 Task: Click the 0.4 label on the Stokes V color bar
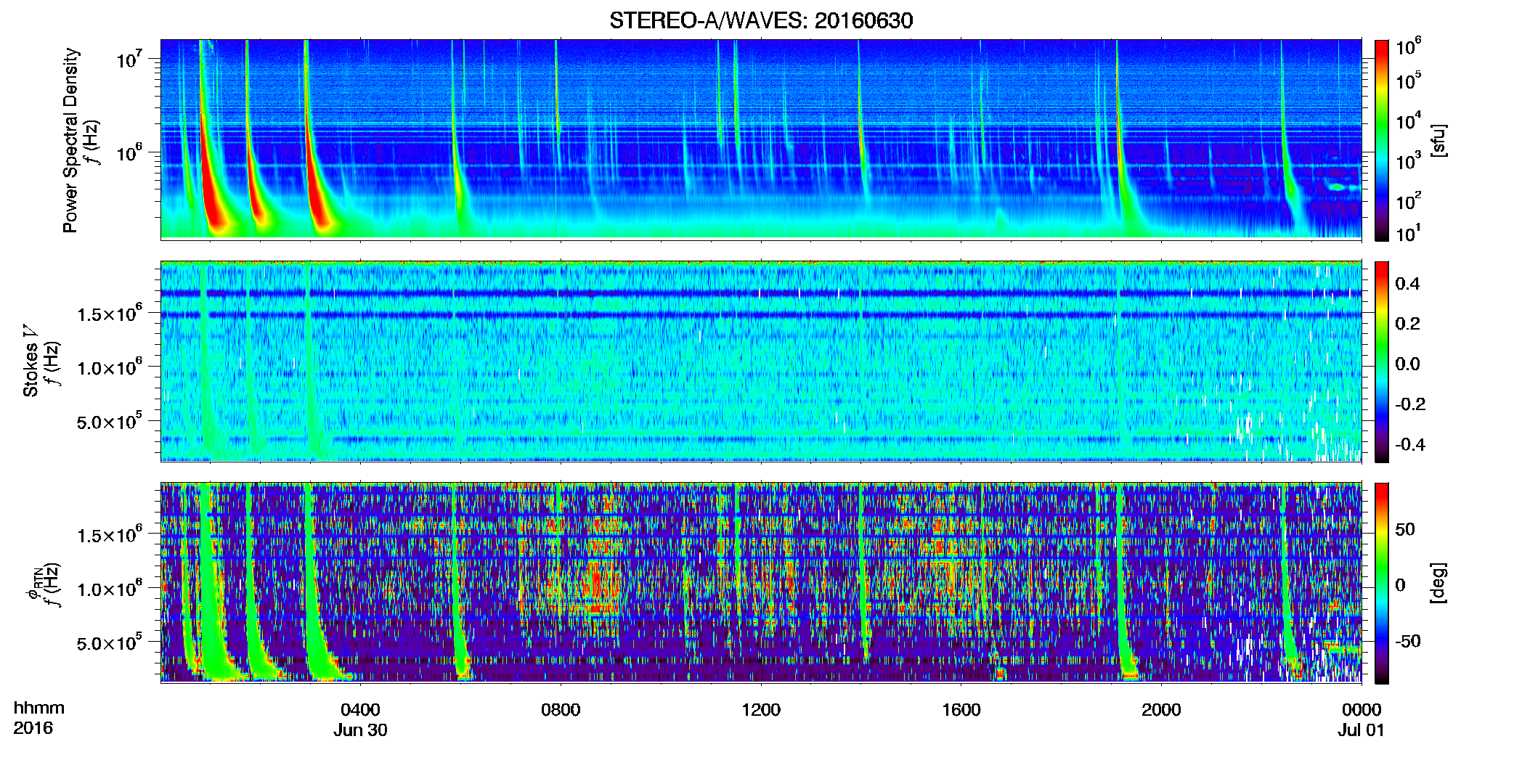coord(1407,283)
